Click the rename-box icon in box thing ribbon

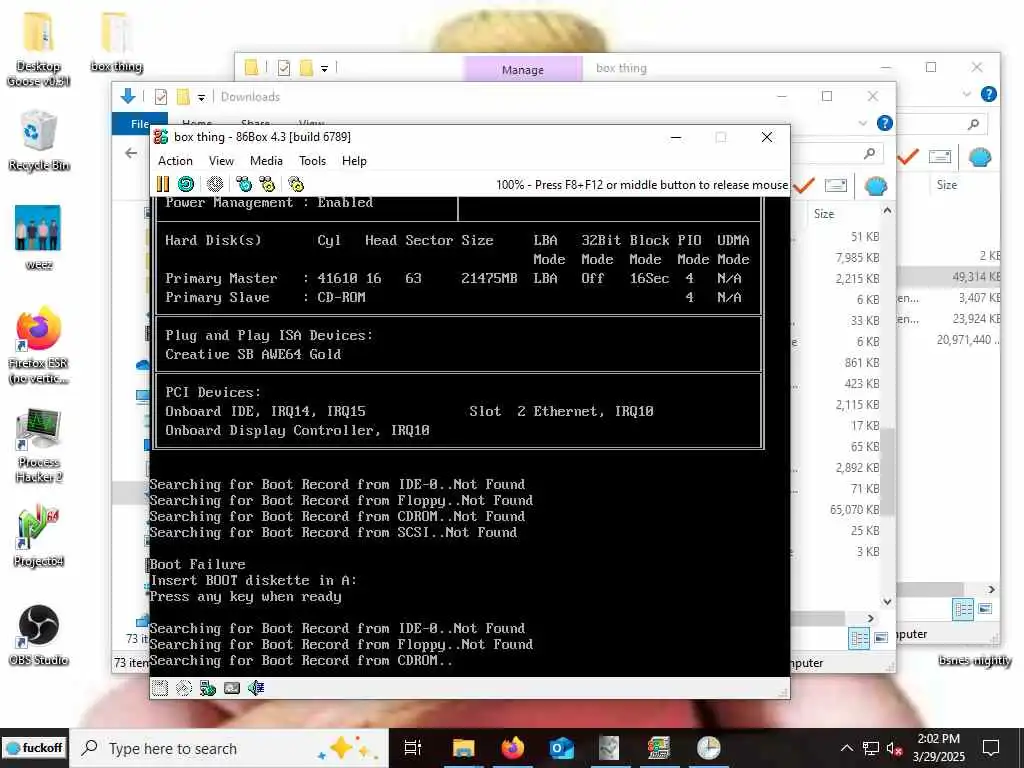point(940,157)
